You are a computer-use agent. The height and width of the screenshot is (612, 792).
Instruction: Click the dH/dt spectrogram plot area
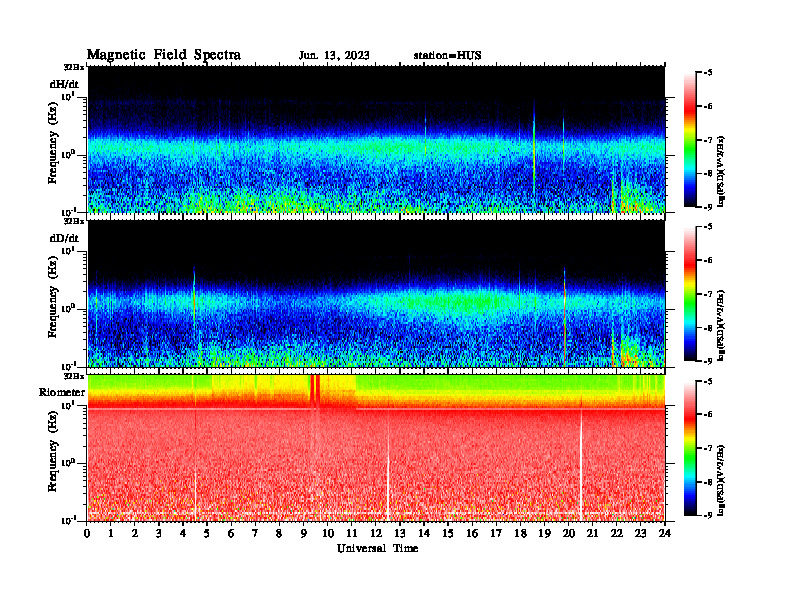tap(376, 139)
